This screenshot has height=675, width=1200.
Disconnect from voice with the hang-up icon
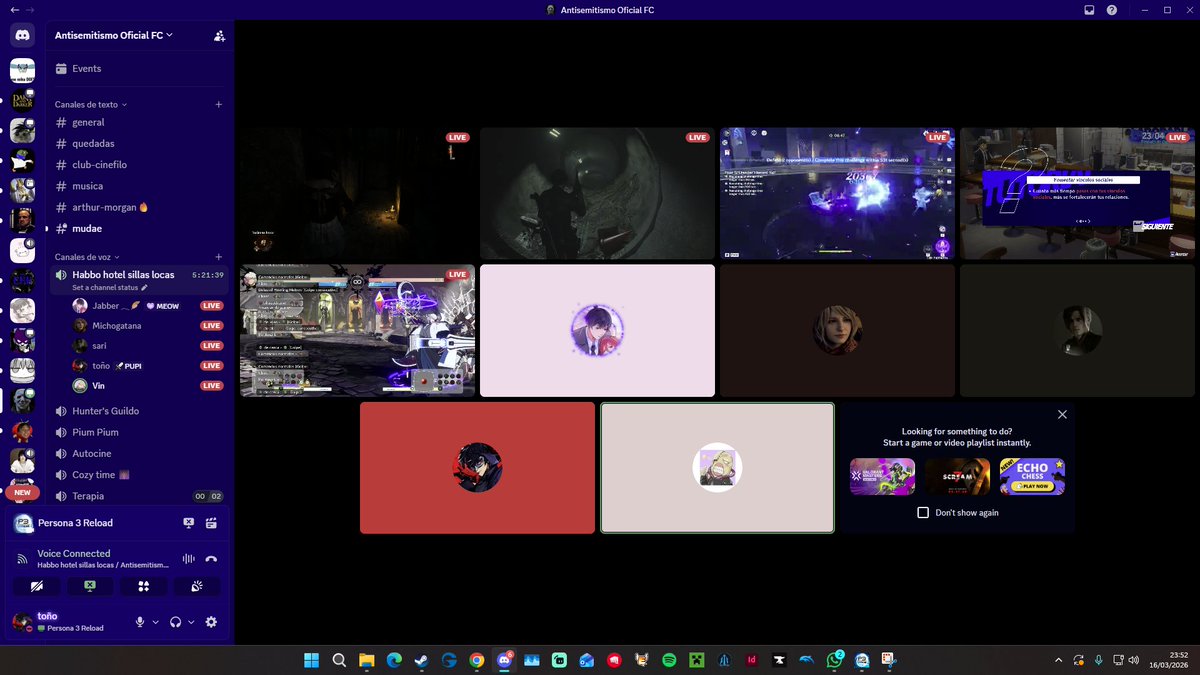[211, 559]
